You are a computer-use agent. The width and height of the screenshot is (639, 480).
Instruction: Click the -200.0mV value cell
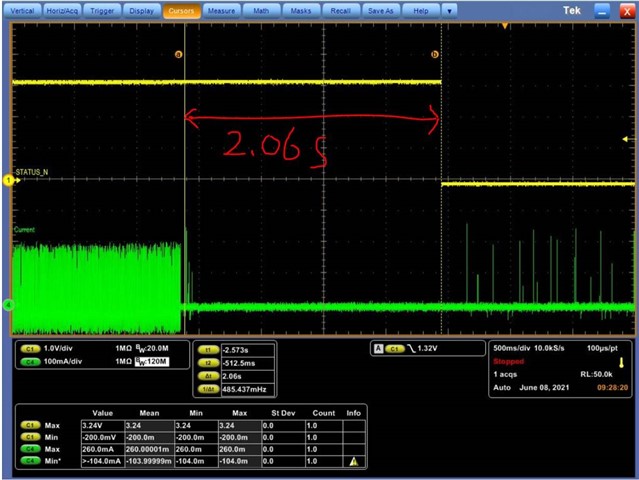point(103,437)
